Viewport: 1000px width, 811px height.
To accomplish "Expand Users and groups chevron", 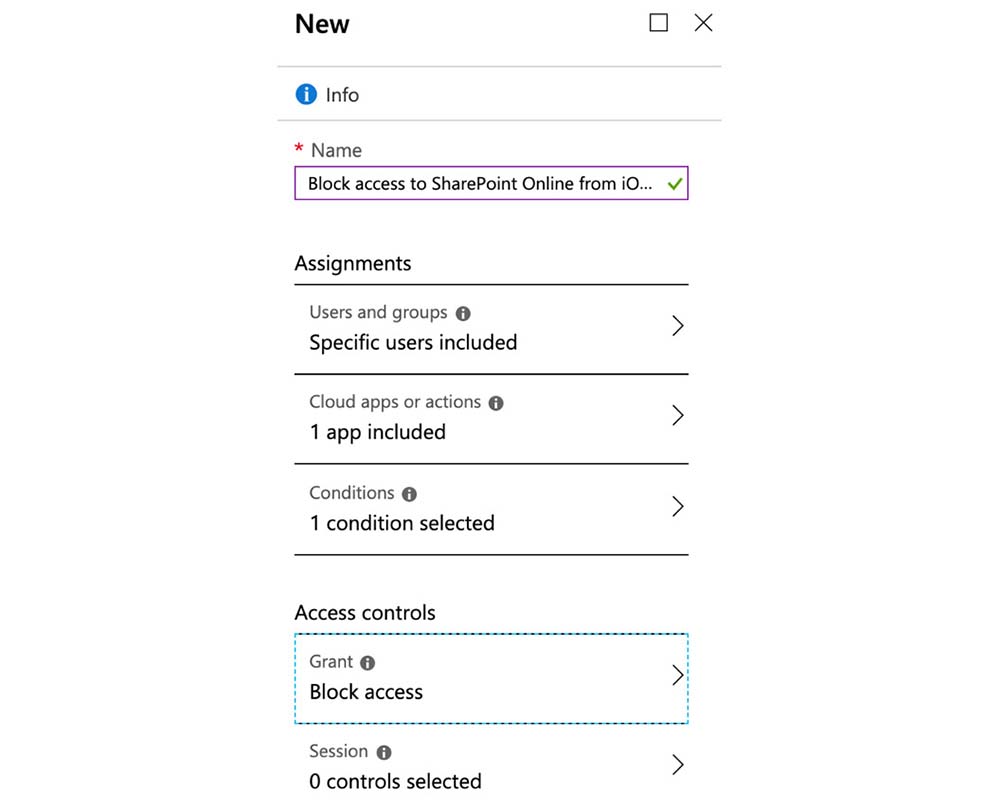I will tap(677, 326).
